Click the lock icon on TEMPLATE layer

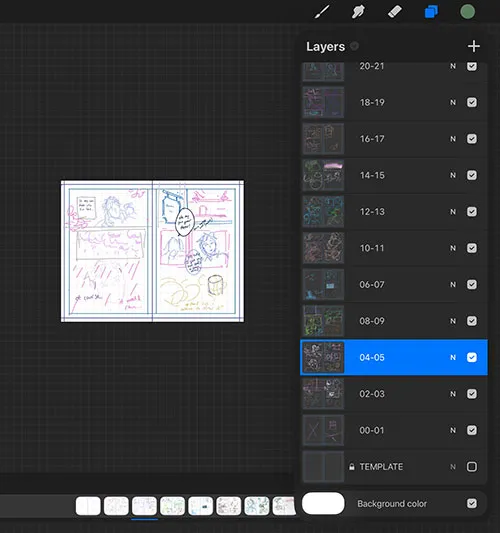click(x=352, y=467)
